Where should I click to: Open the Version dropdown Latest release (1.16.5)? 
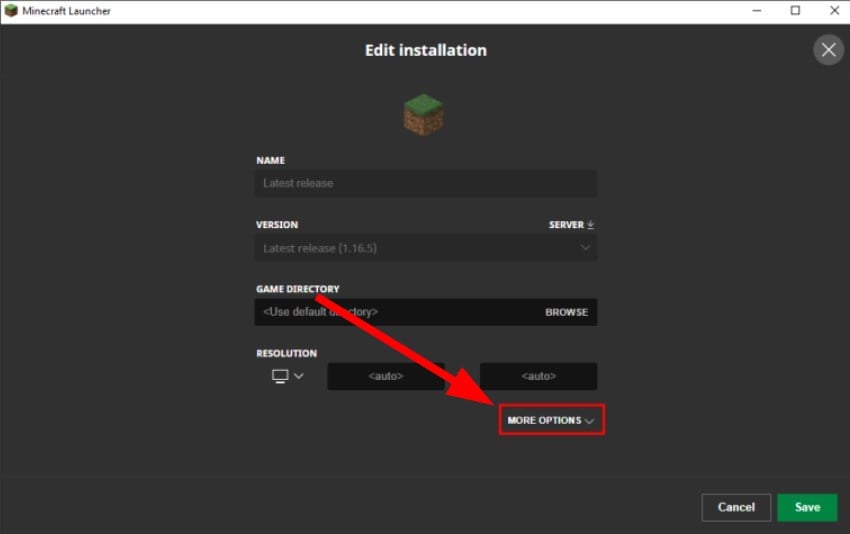(x=426, y=248)
